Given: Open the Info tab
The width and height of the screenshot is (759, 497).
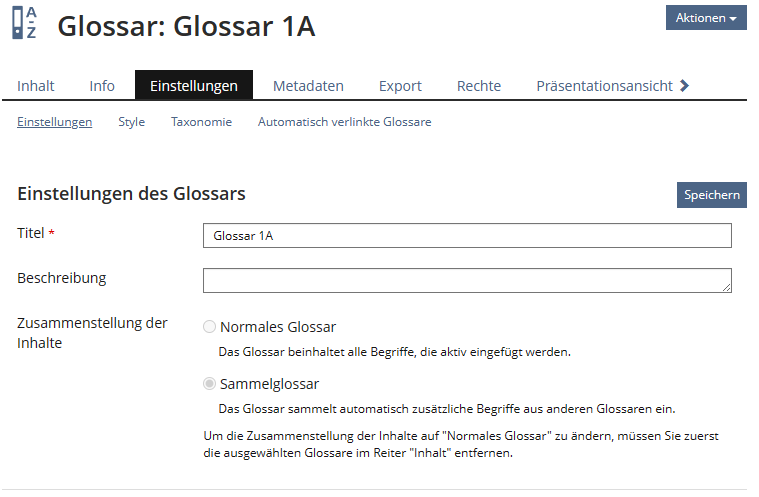Looking at the screenshot, I should [x=102, y=86].
